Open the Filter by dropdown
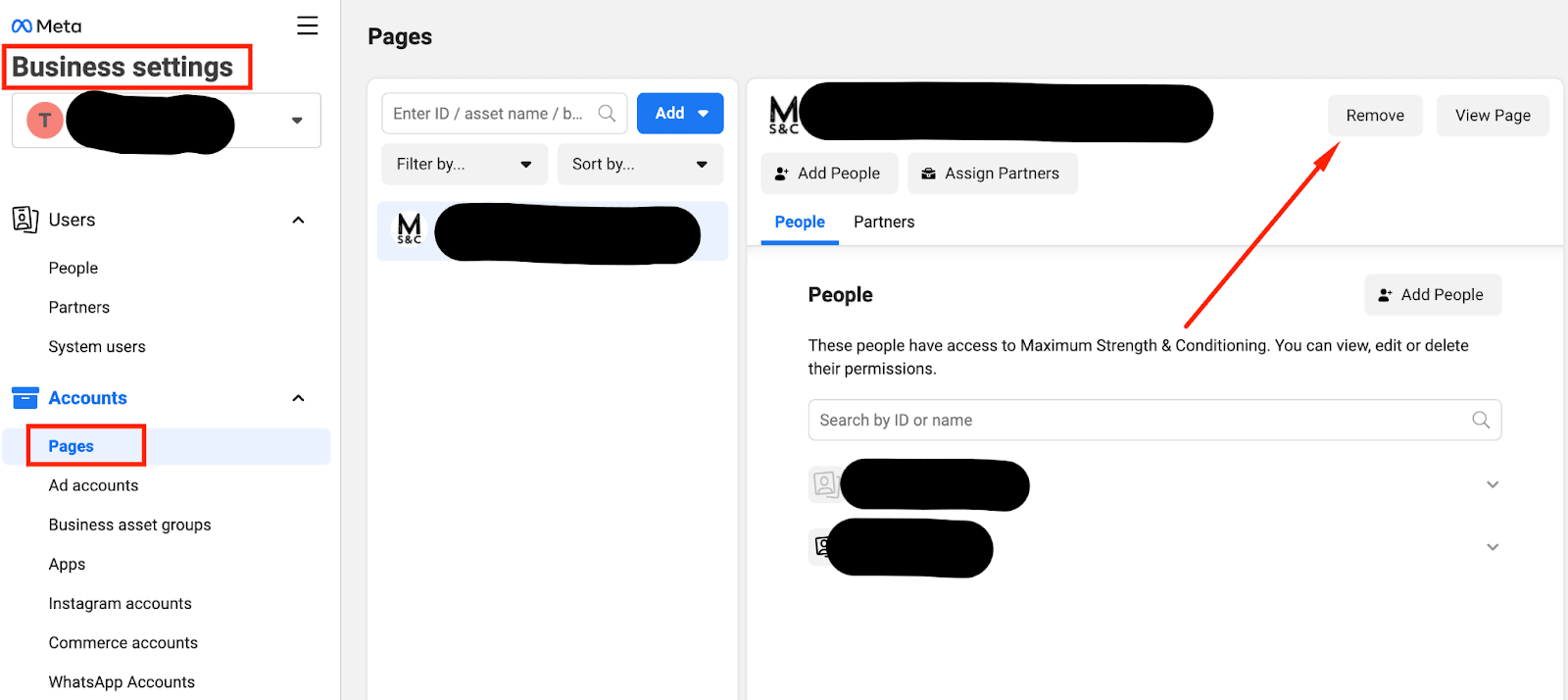Viewport: 1568px width, 700px height. point(464,165)
